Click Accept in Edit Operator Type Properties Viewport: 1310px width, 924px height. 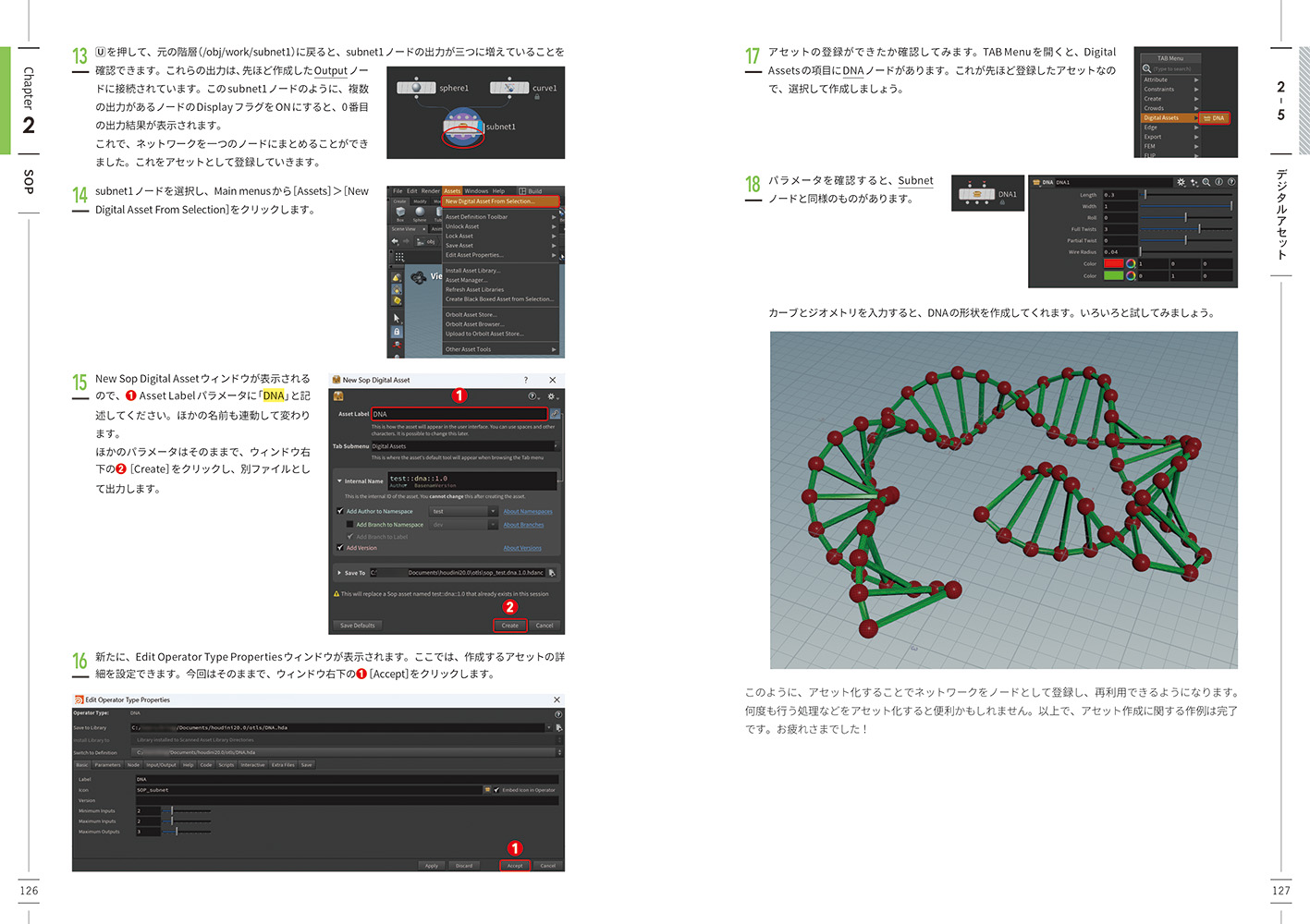[x=515, y=866]
